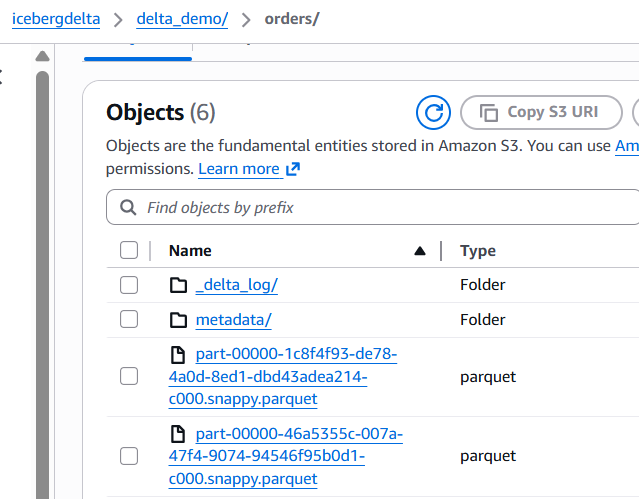Select the _delta_log/ folder checkbox
Screen dimensions: 639x499
coord(129,285)
